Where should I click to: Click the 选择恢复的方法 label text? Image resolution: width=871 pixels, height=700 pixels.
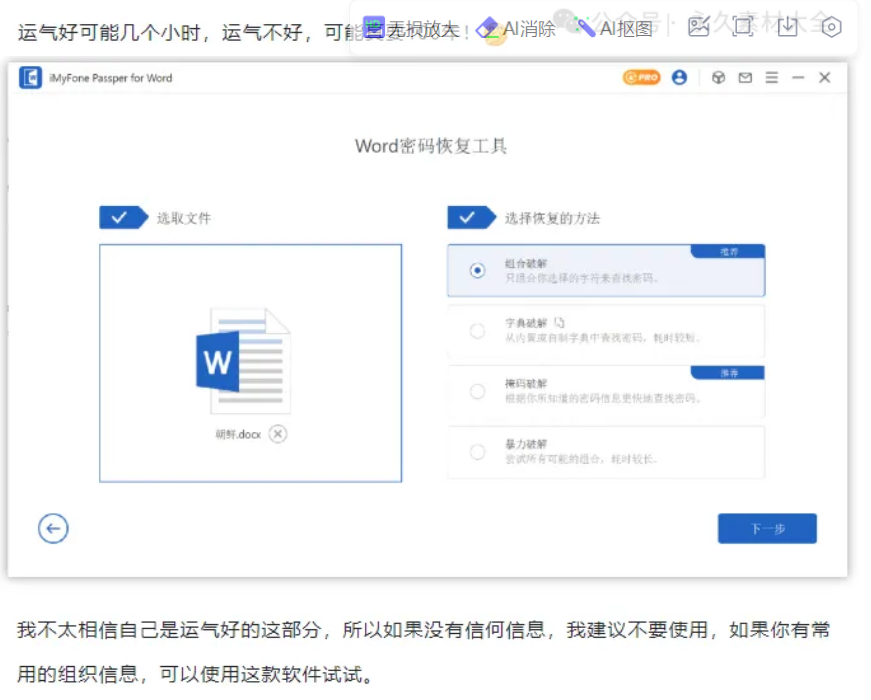point(552,218)
